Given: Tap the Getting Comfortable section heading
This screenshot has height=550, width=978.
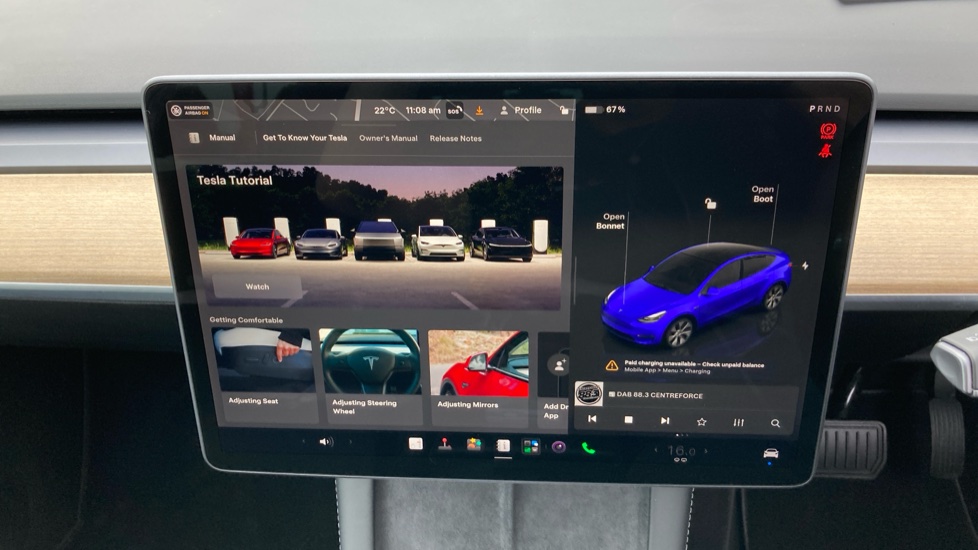Looking at the screenshot, I should pyautogui.click(x=246, y=320).
